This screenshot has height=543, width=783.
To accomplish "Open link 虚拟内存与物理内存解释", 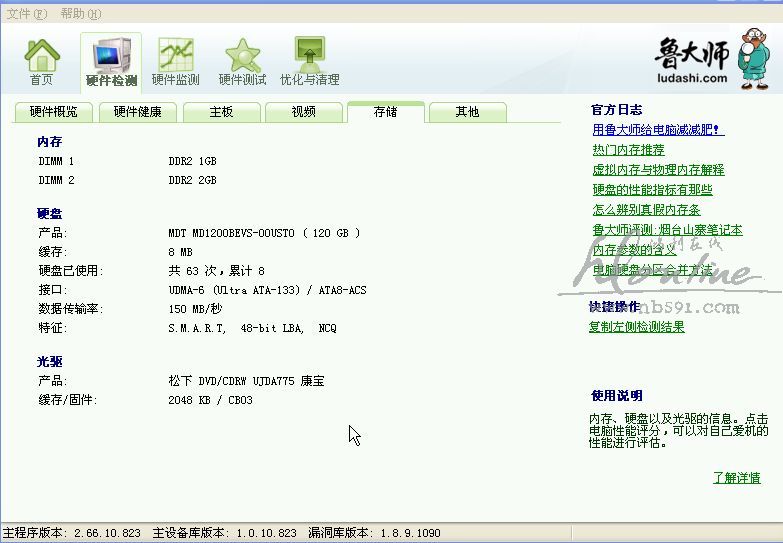I will (x=657, y=170).
